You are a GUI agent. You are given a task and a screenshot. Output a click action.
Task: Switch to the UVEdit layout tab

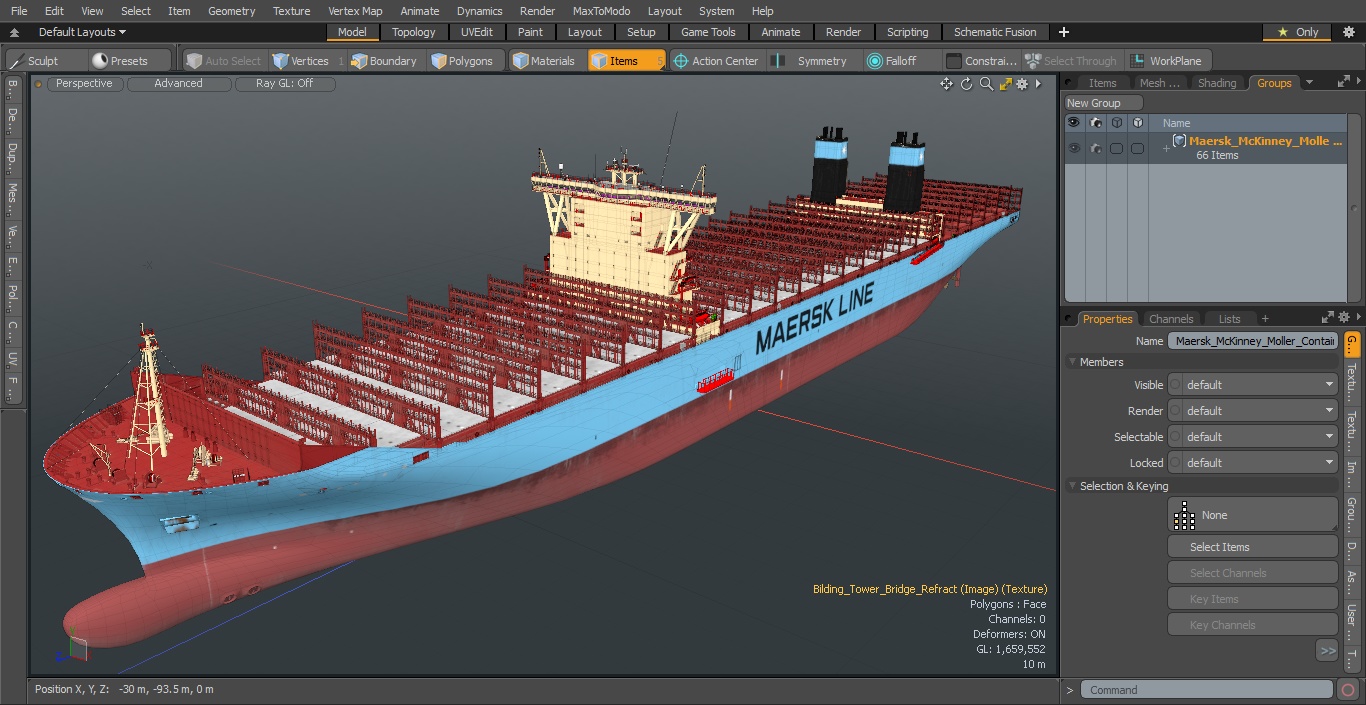477,32
